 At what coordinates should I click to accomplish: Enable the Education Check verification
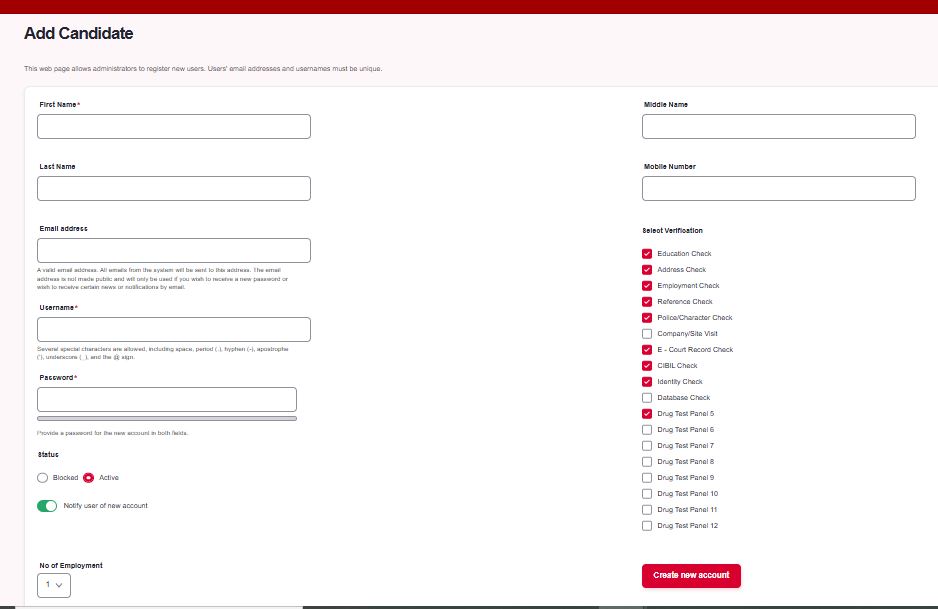647,253
